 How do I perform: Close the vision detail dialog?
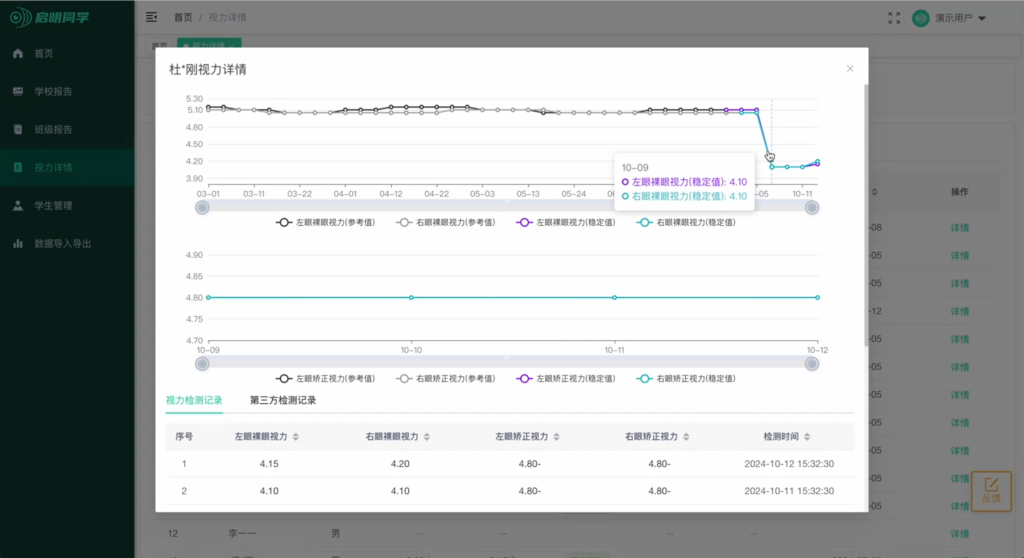click(x=850, y=69)
